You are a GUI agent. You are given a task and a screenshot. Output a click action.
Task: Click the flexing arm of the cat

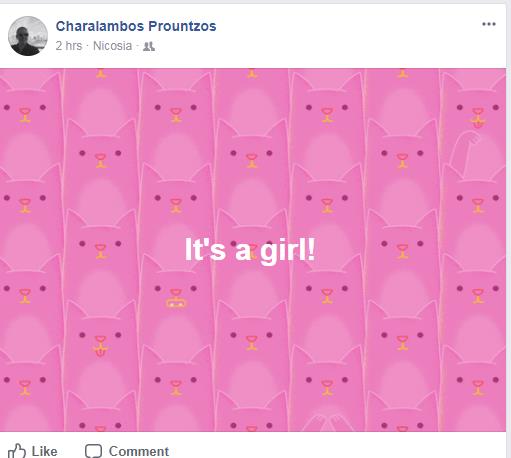[x=465, y=149]
